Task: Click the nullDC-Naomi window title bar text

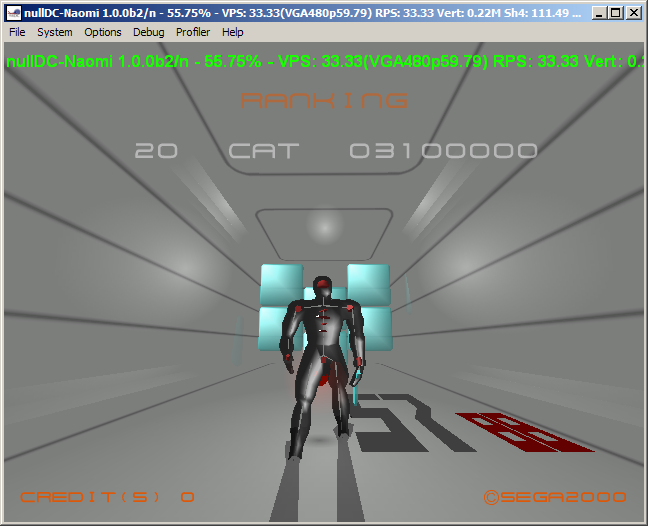Action: click(302, 13)
